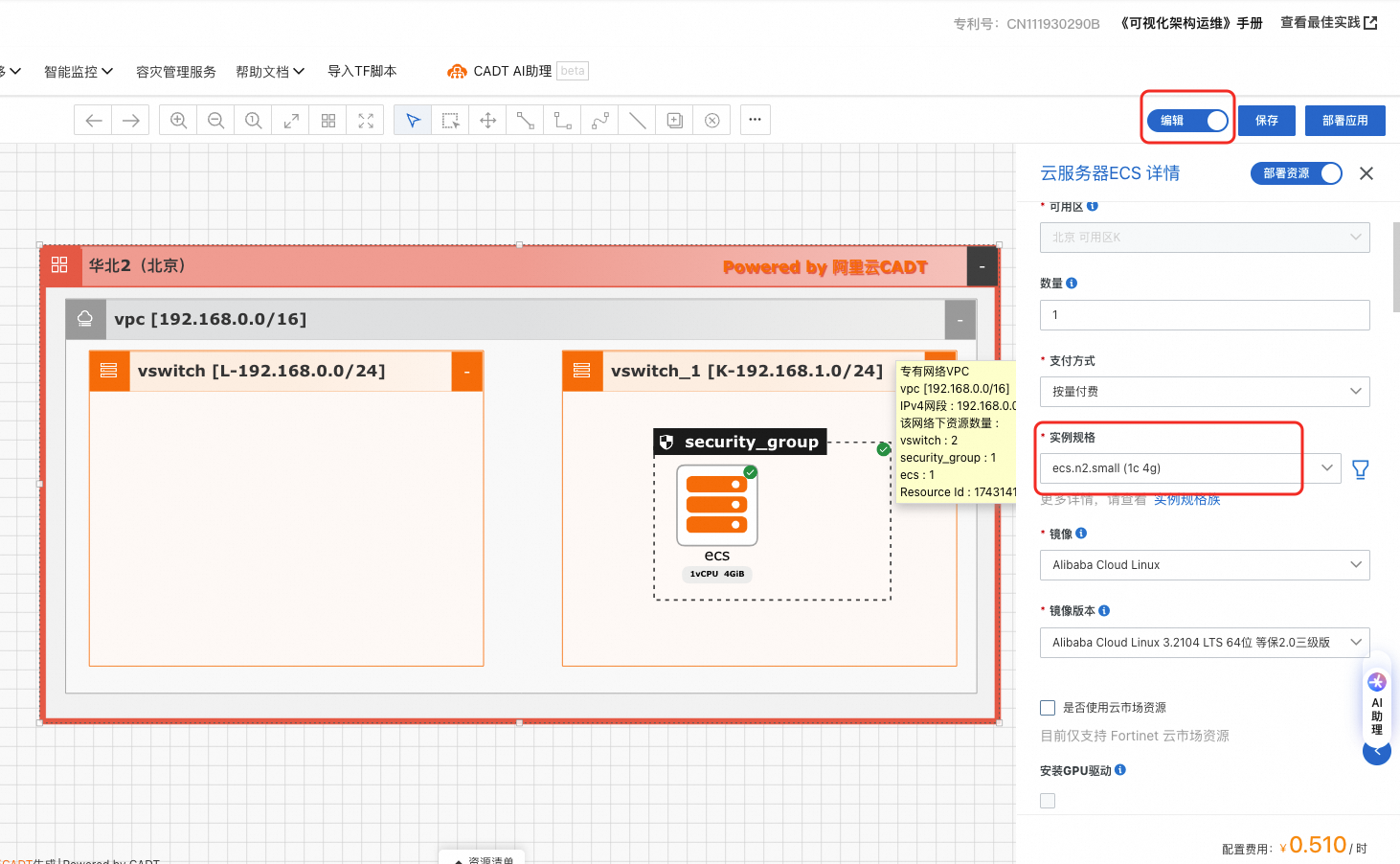Viewport: 1400px width, 864px height.
Task: Click the 导入TF脚本 menu item
Action: pos(362,71)
